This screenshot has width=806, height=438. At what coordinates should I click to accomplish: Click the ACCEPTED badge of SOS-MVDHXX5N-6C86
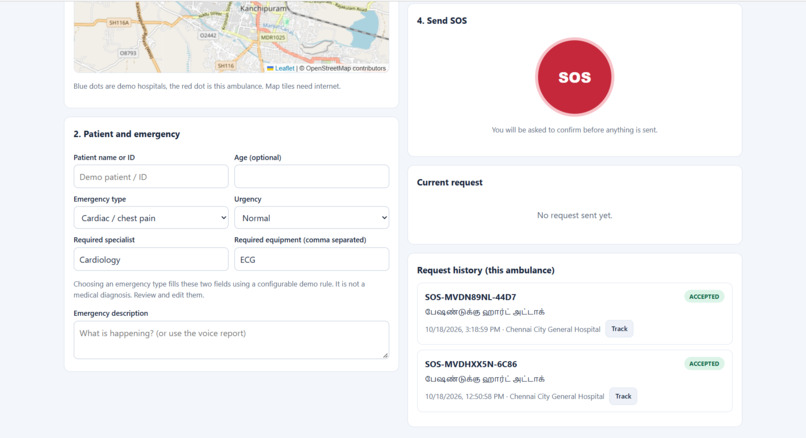[704, 364]
